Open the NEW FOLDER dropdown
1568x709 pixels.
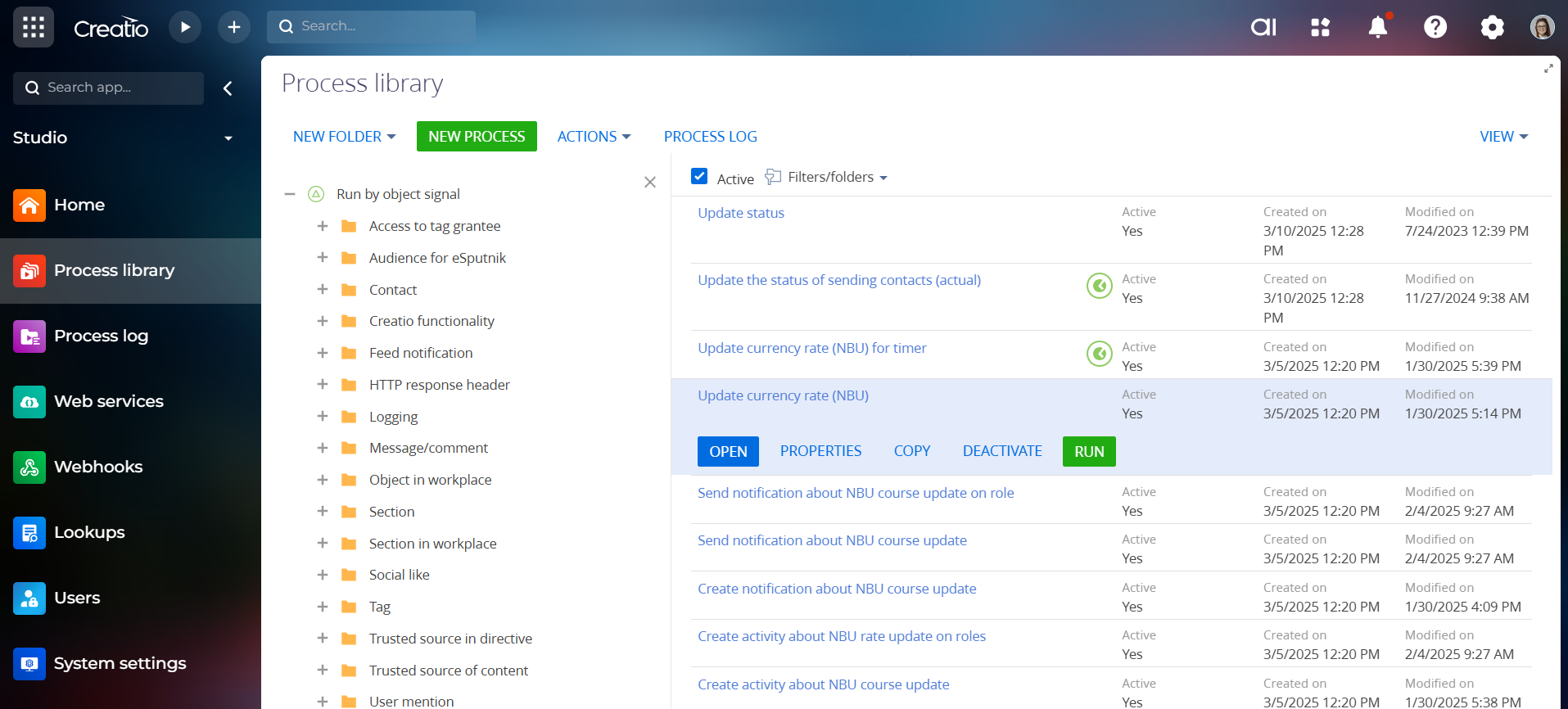coord(344,137)
